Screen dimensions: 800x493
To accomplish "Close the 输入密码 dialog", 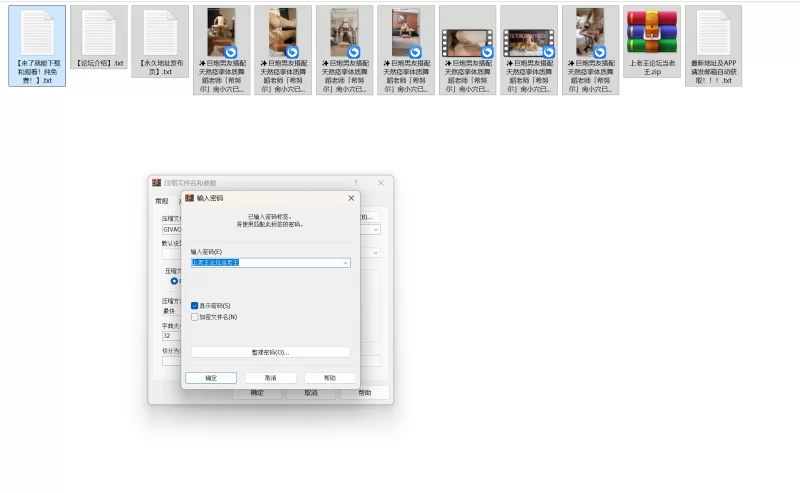I will click(x=351, y=198).
